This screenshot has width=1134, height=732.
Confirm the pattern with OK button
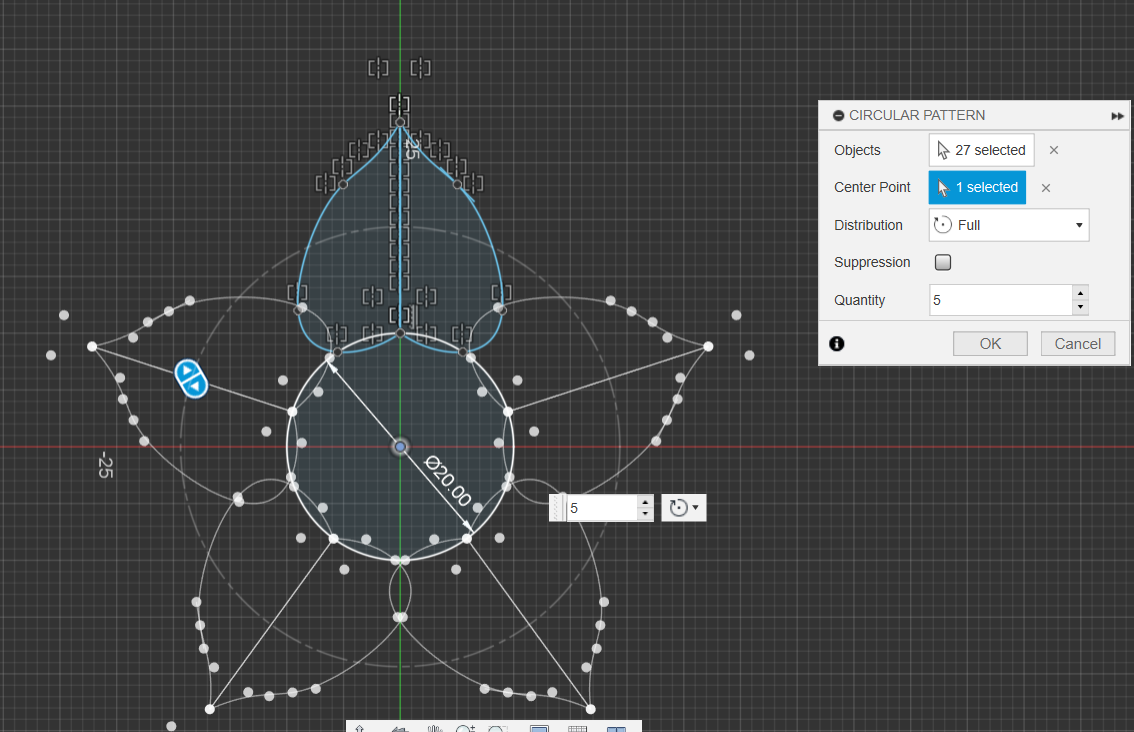(x=989, y=344)
